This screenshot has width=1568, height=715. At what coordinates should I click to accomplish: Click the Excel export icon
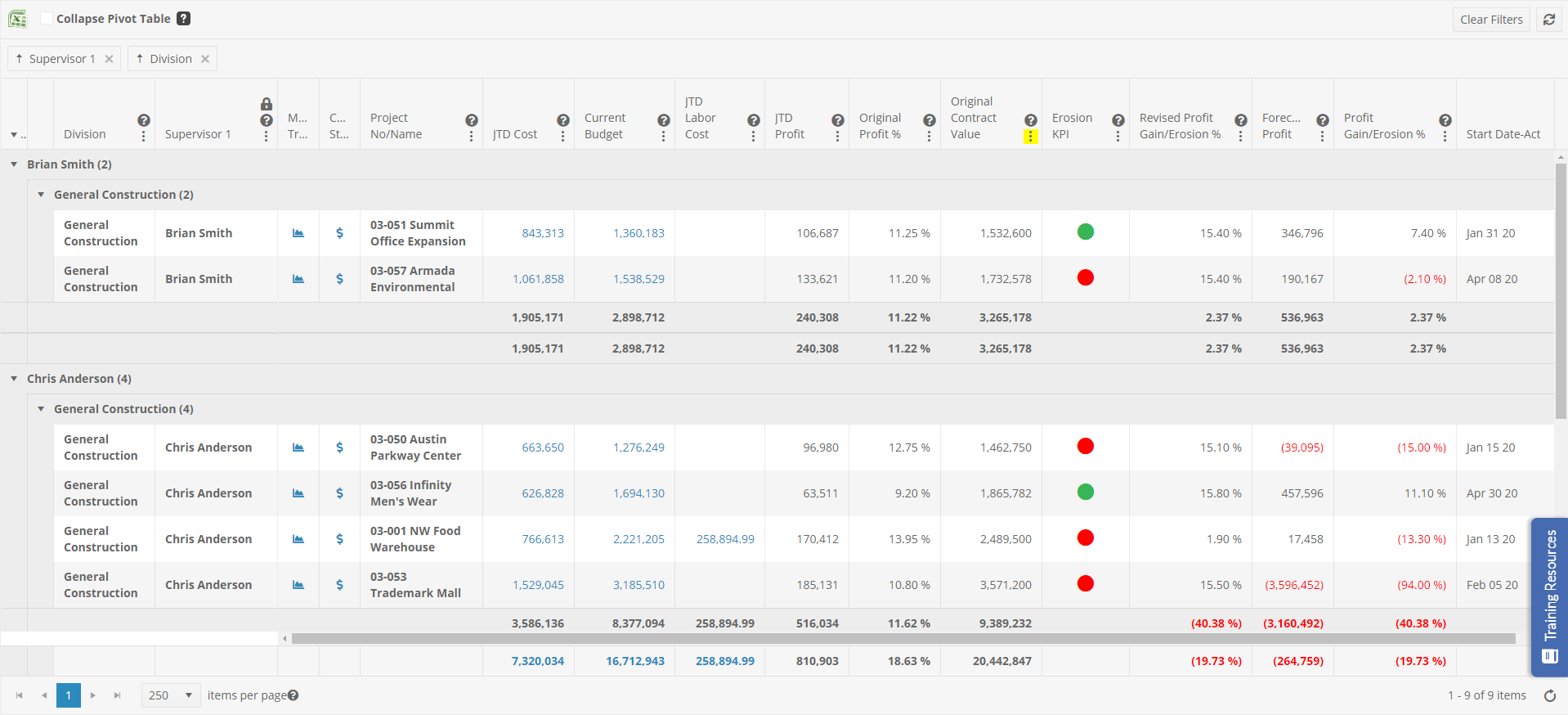[17, 19]
